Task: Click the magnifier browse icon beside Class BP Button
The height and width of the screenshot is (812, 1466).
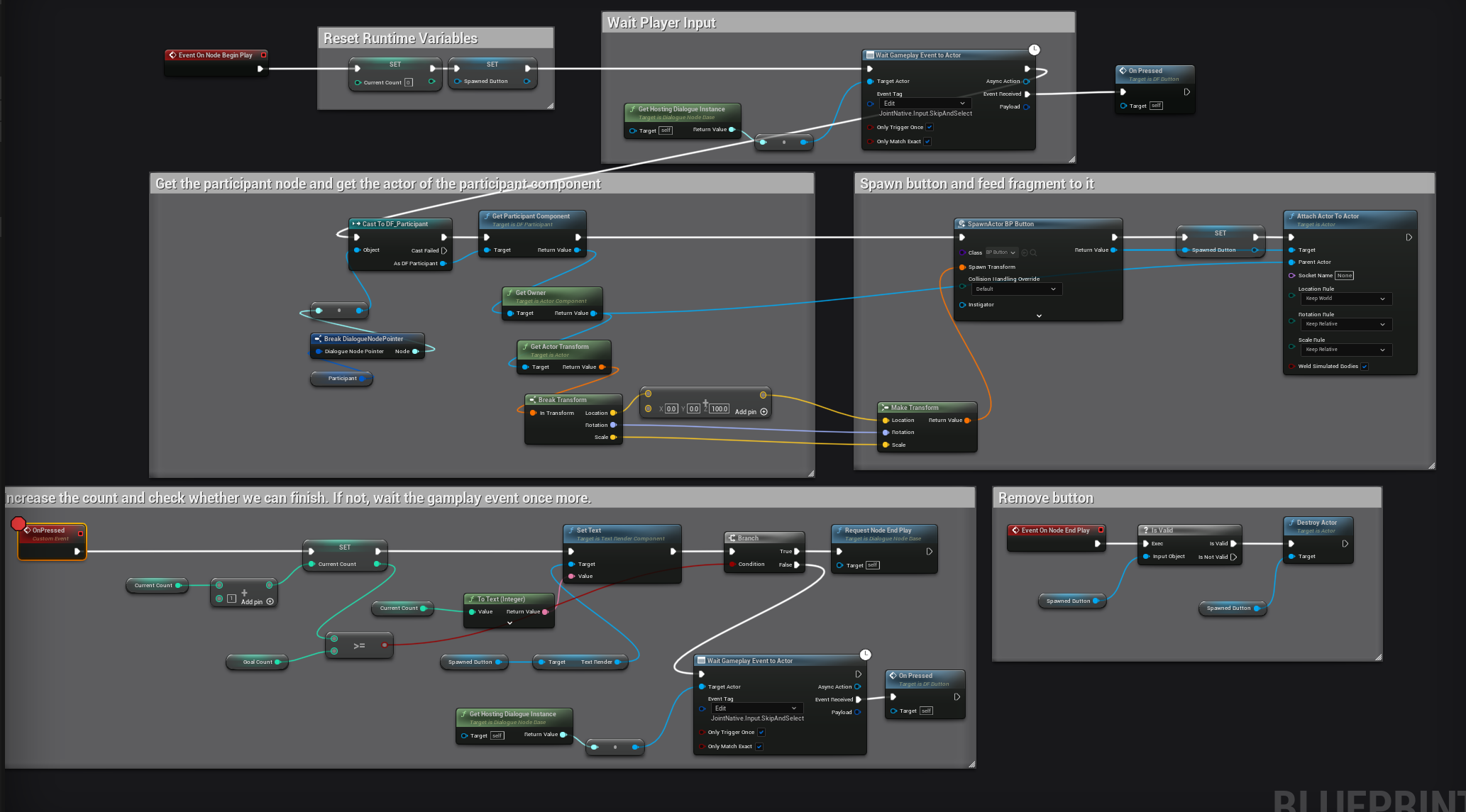Action: point(1033,252)
